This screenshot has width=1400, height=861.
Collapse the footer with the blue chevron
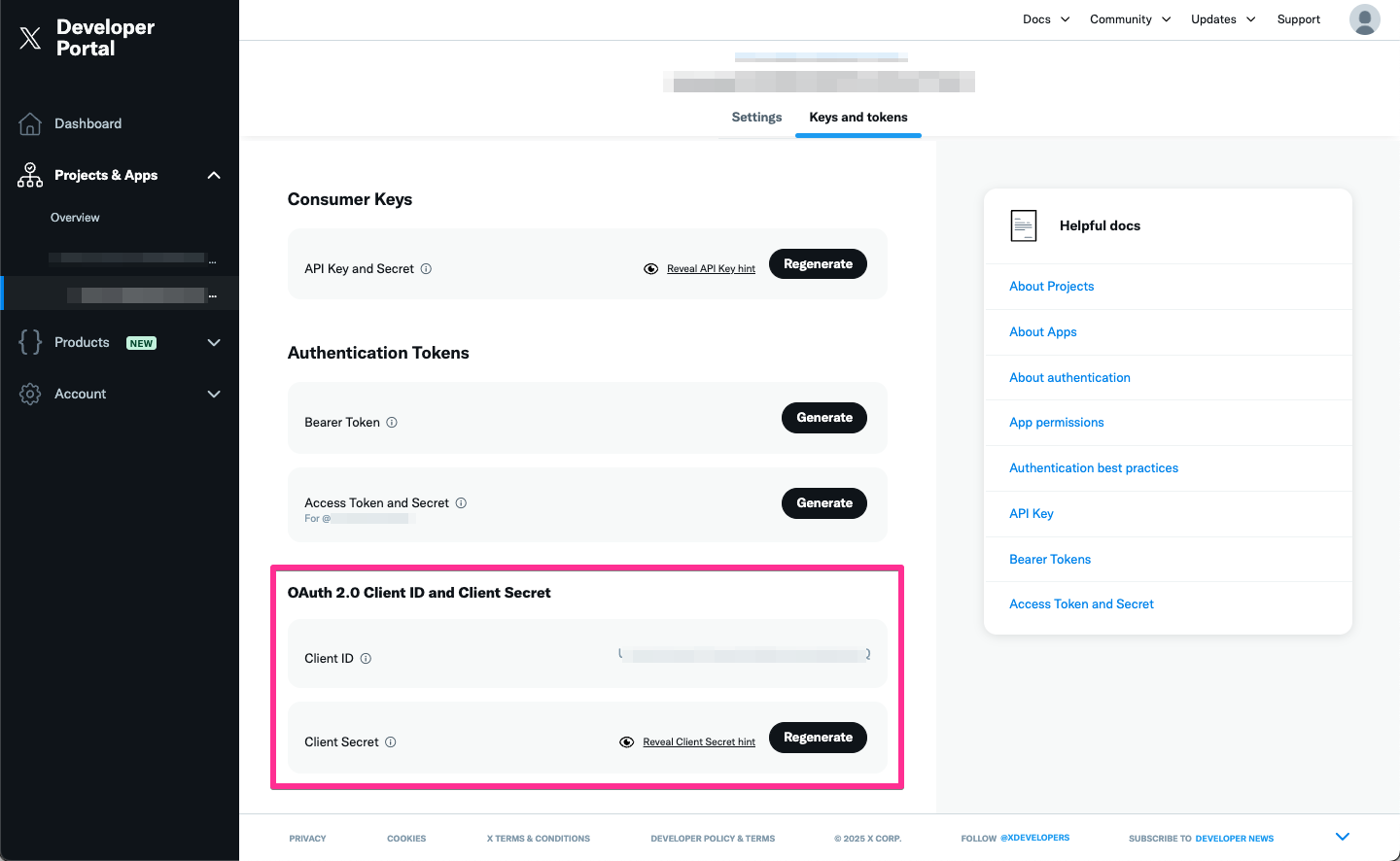coord(1343,837)
